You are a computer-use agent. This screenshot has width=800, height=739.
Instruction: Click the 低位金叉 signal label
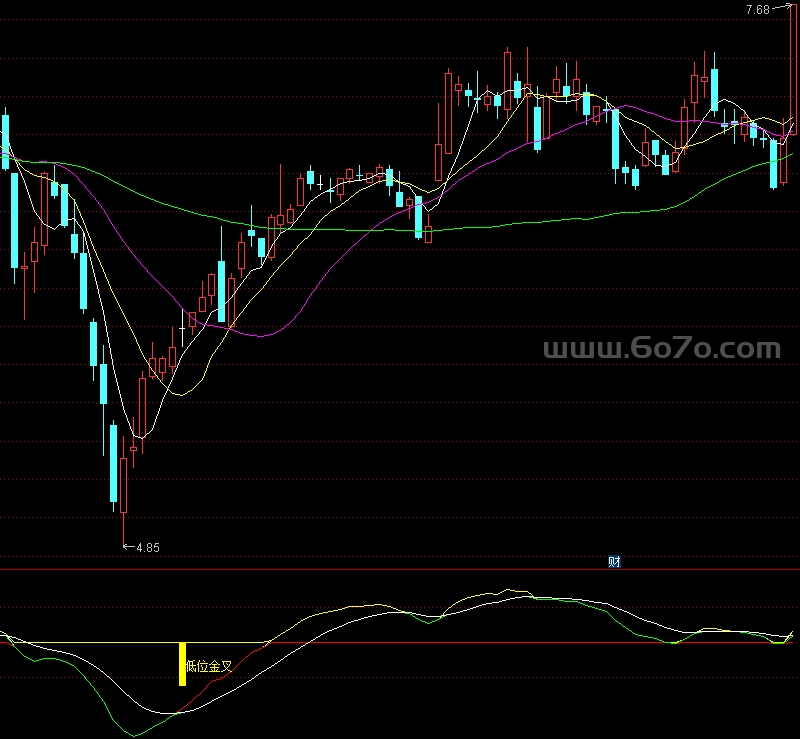tap(209, 666)
